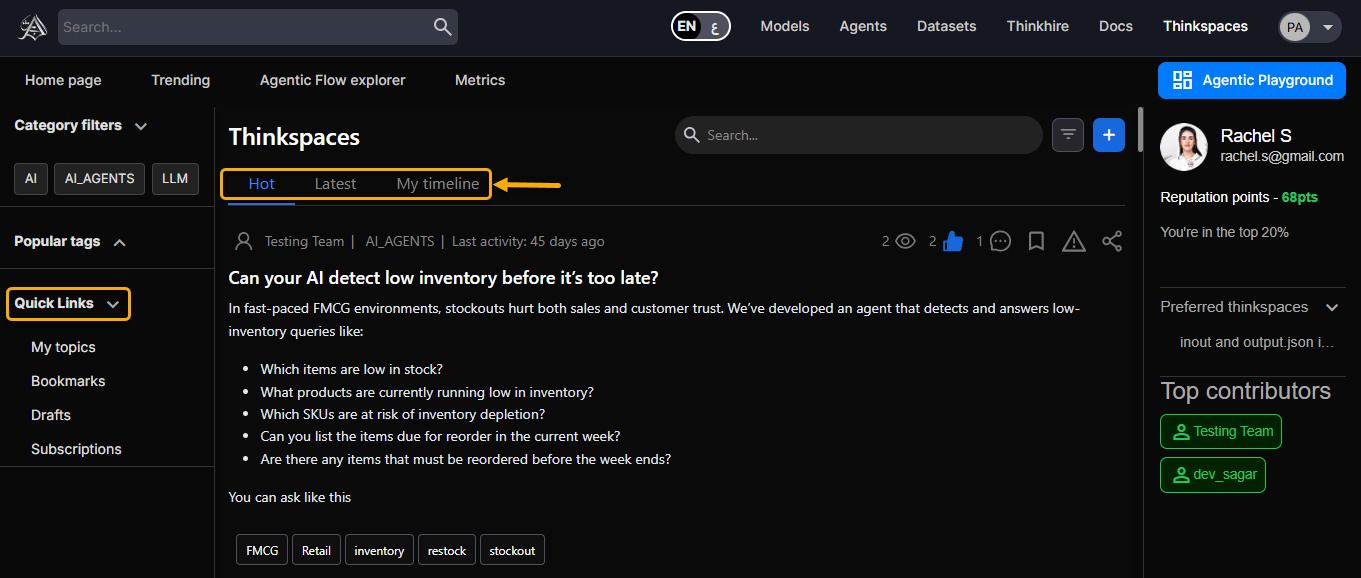This screenshot has height=578, width=1361.
Task: Click the thumbs-up like icon on post
Action: click(953, 241)
